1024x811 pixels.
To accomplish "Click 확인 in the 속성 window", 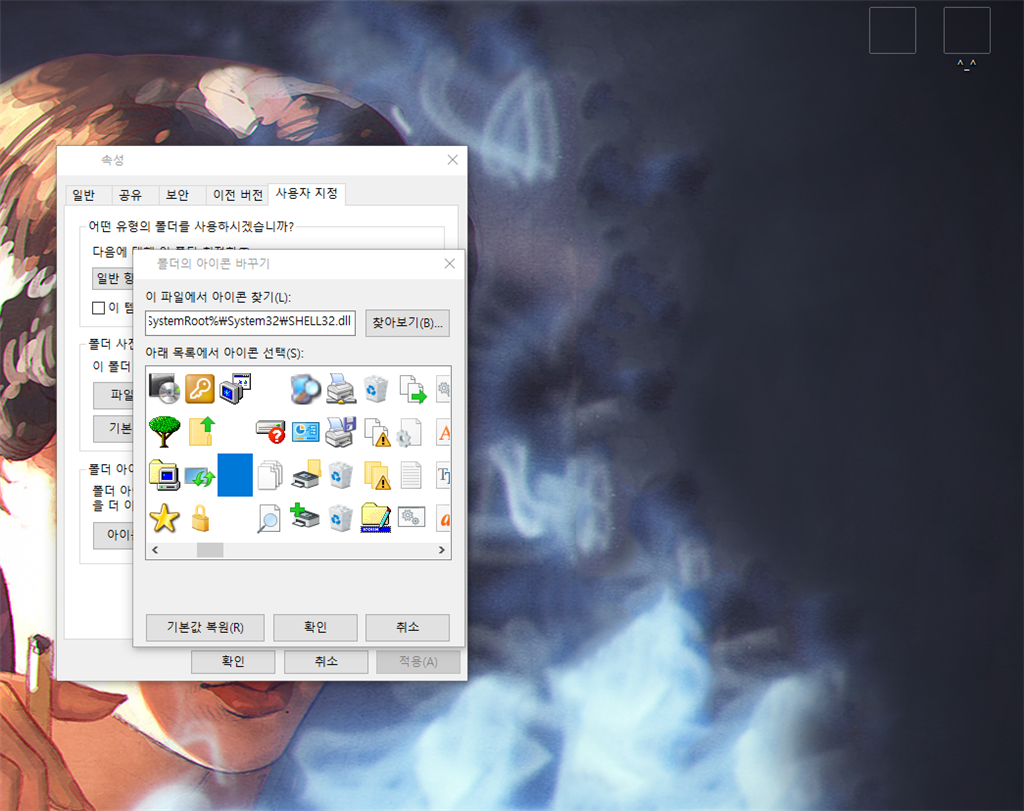I will [233, 661].
